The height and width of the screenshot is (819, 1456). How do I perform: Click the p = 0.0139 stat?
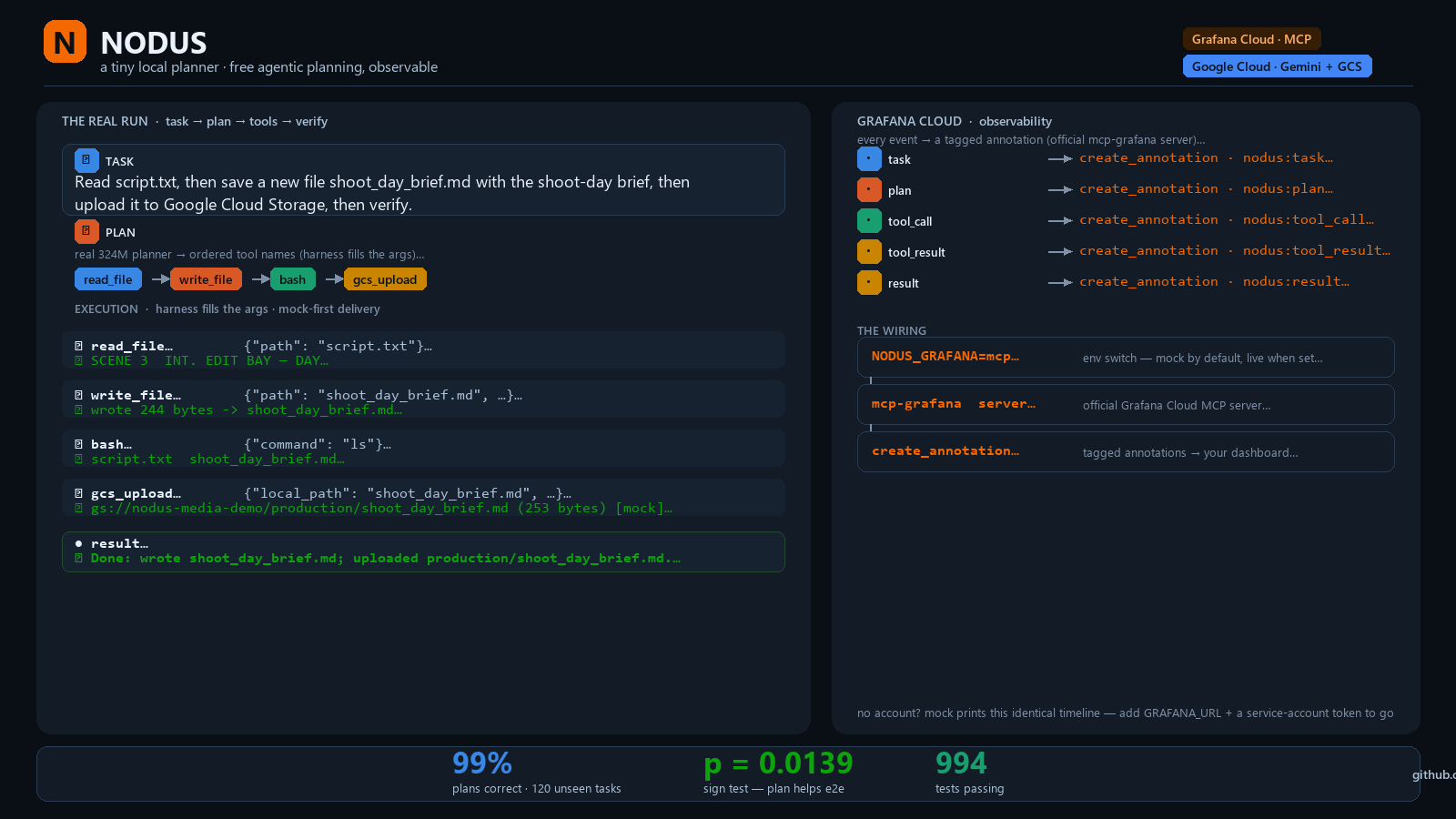coord(778,773)
